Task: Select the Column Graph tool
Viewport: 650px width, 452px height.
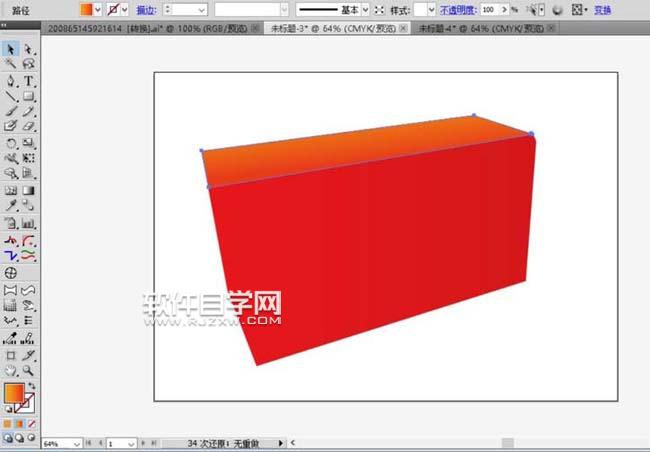Action: pos(28,224)
